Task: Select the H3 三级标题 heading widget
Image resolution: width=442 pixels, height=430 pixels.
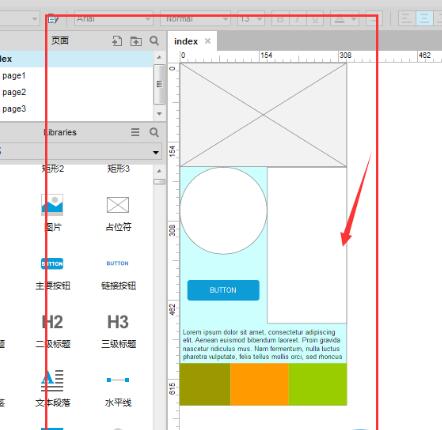Action: (118, 331)
